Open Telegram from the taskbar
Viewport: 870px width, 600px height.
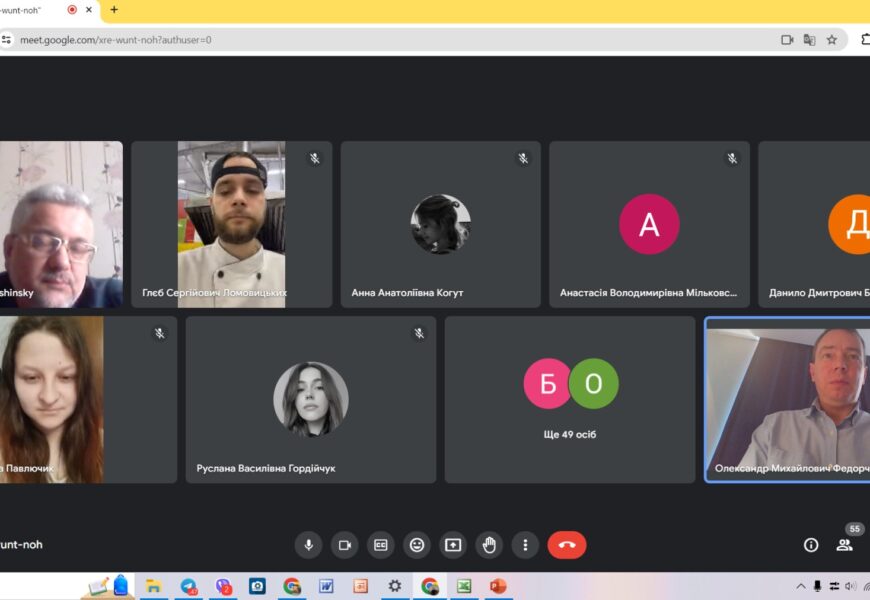[188, 586]
